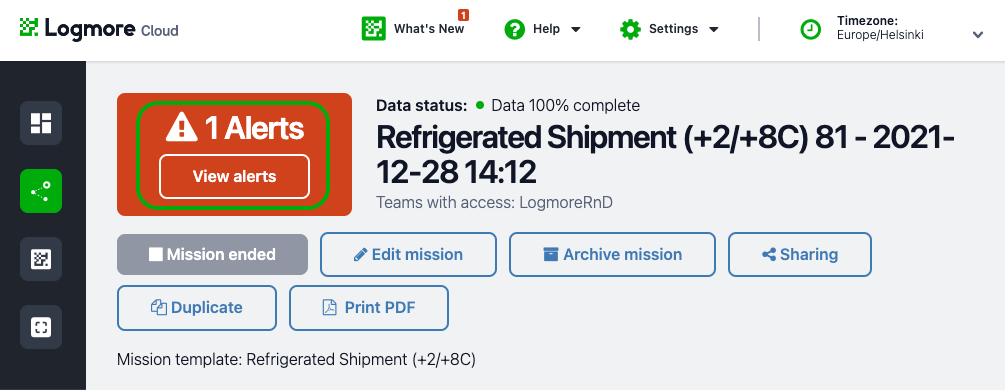Click the Print PDF button
This screenshot has width=1005, height=390.
(369, 308)
